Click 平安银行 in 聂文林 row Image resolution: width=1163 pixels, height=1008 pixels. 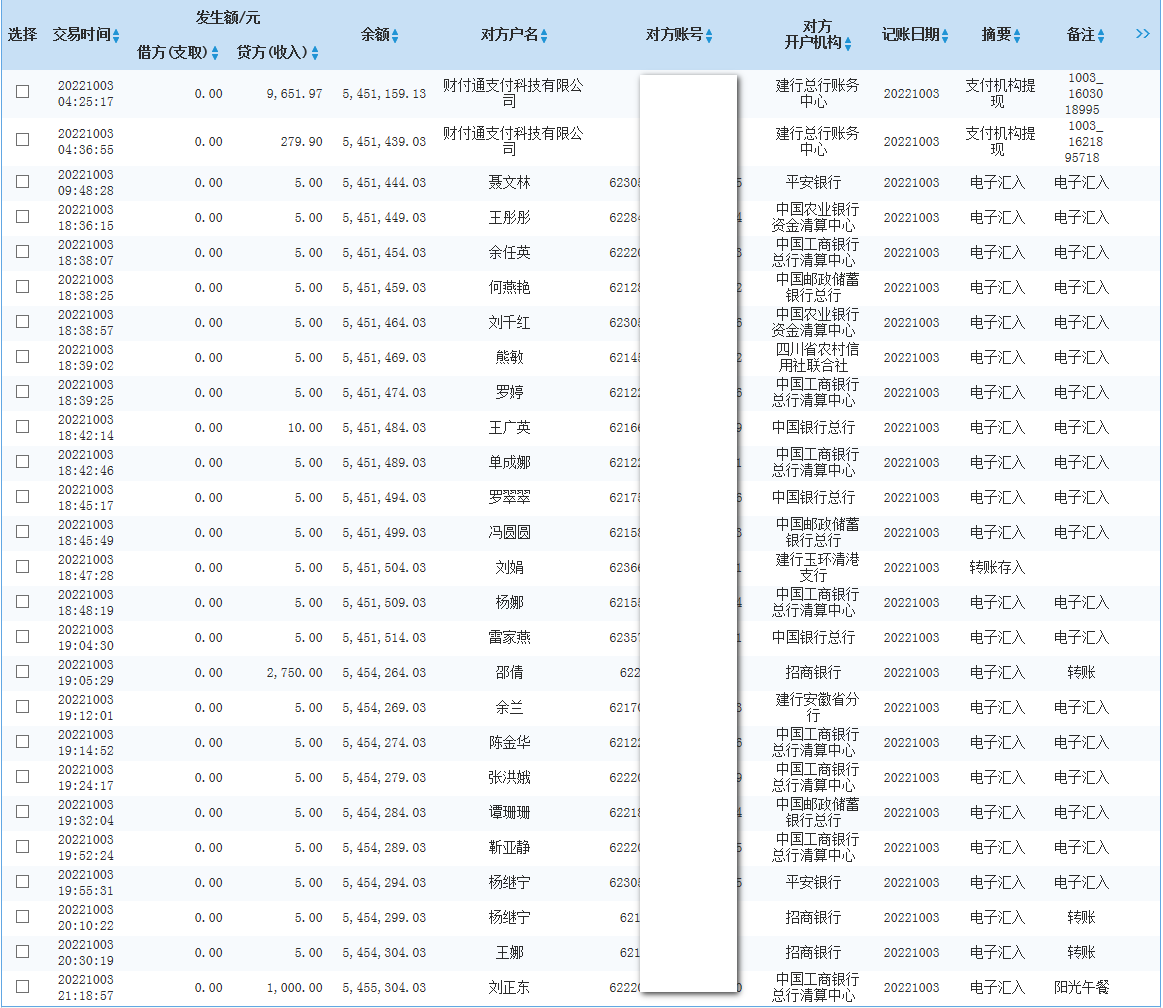814,182
